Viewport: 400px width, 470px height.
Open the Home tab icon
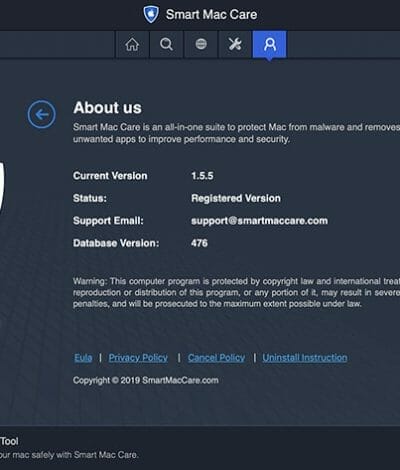[x=132, y=44]
